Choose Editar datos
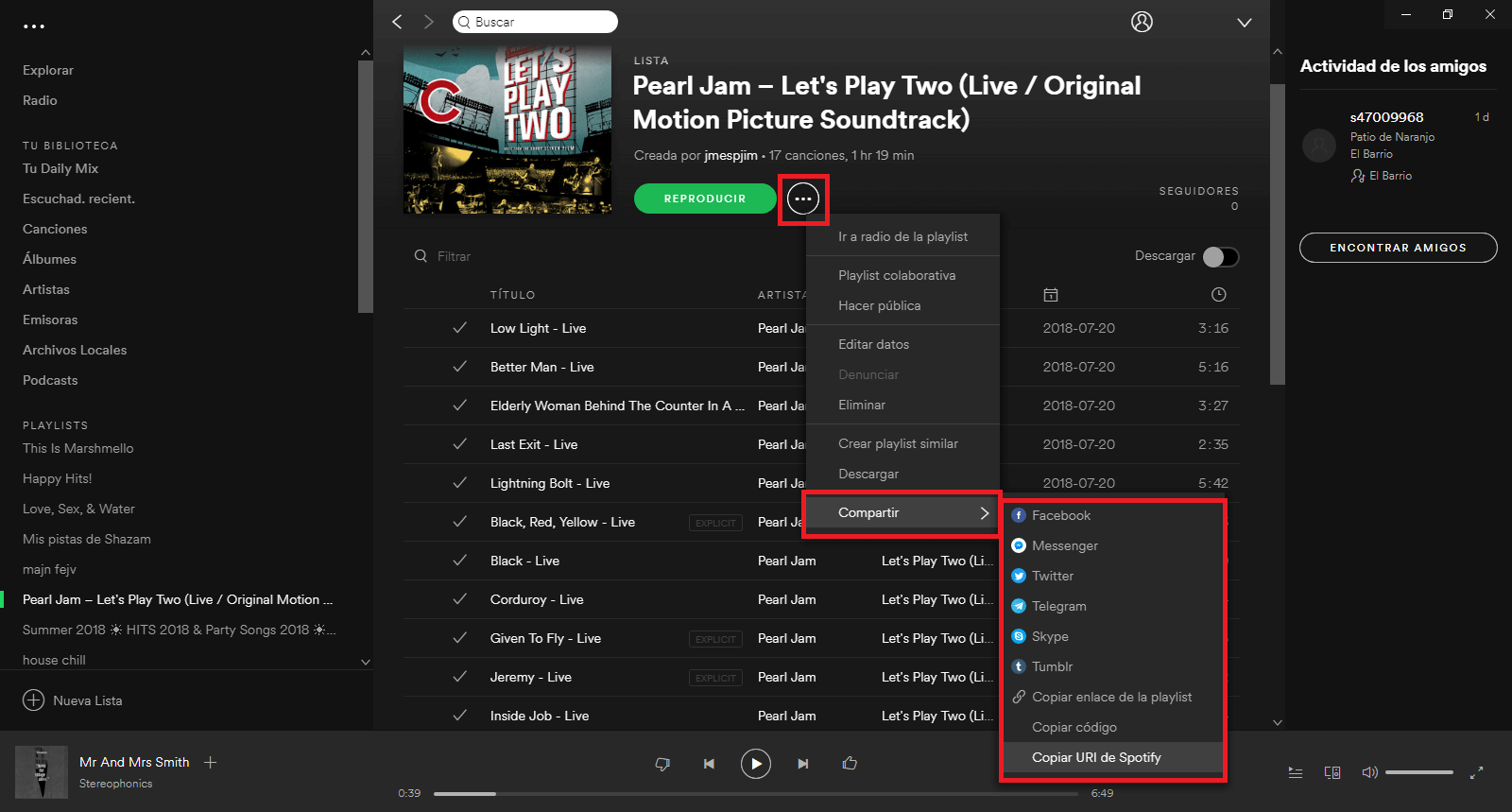 (902, 344)
